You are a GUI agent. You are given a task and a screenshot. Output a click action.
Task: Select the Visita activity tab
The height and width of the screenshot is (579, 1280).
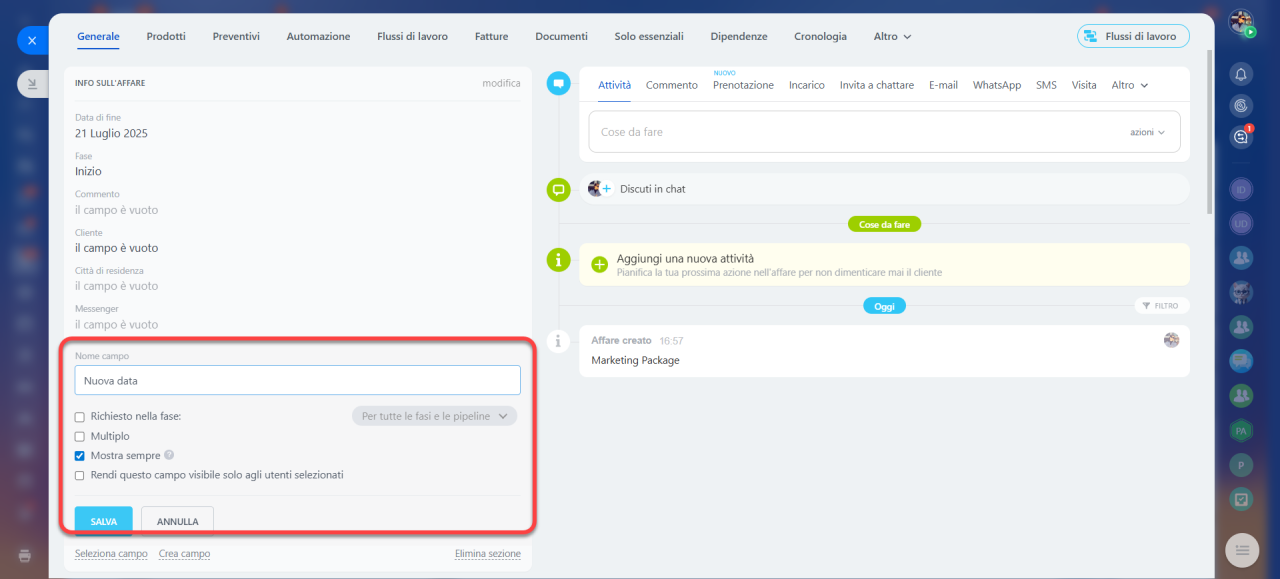(1084, 85)
